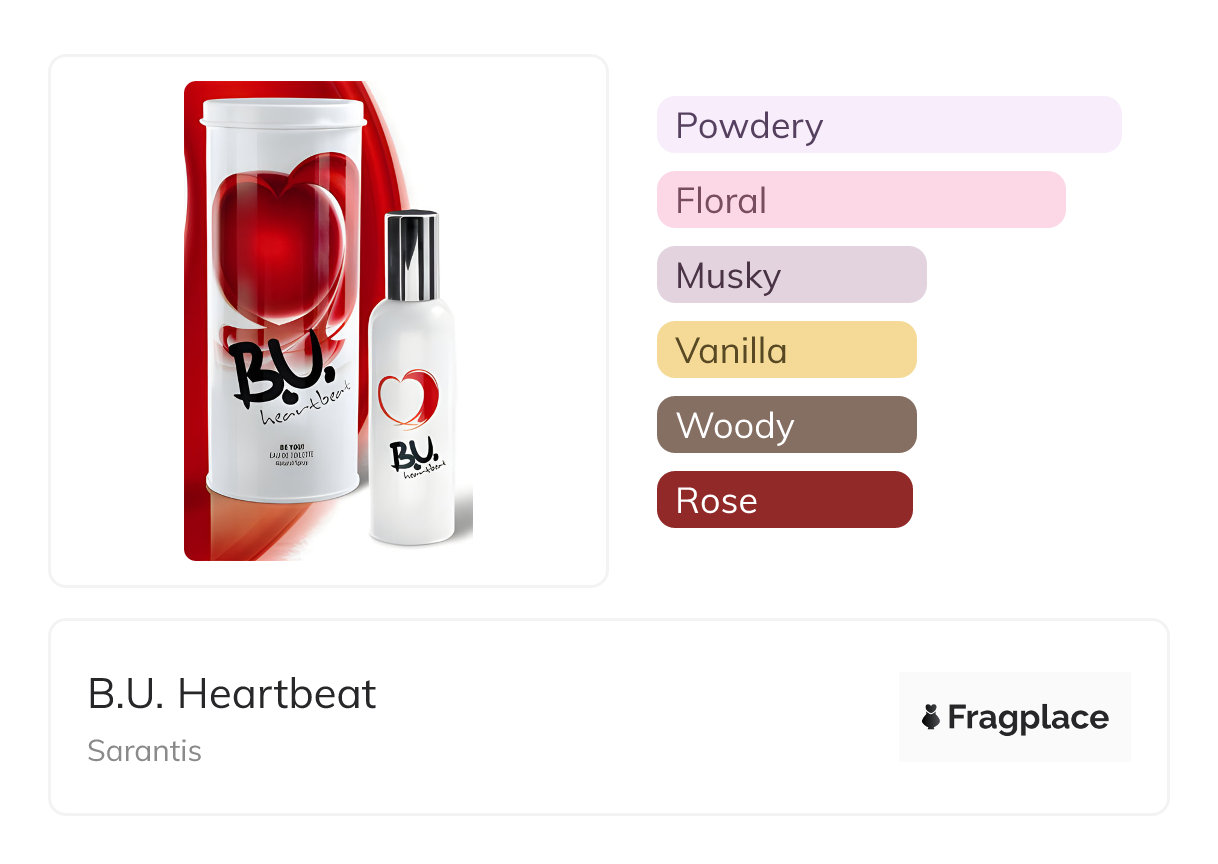This screenshot has height=864, width=1218.
Task: Select the pink Floral accord bar
Action: click(860, 200)
